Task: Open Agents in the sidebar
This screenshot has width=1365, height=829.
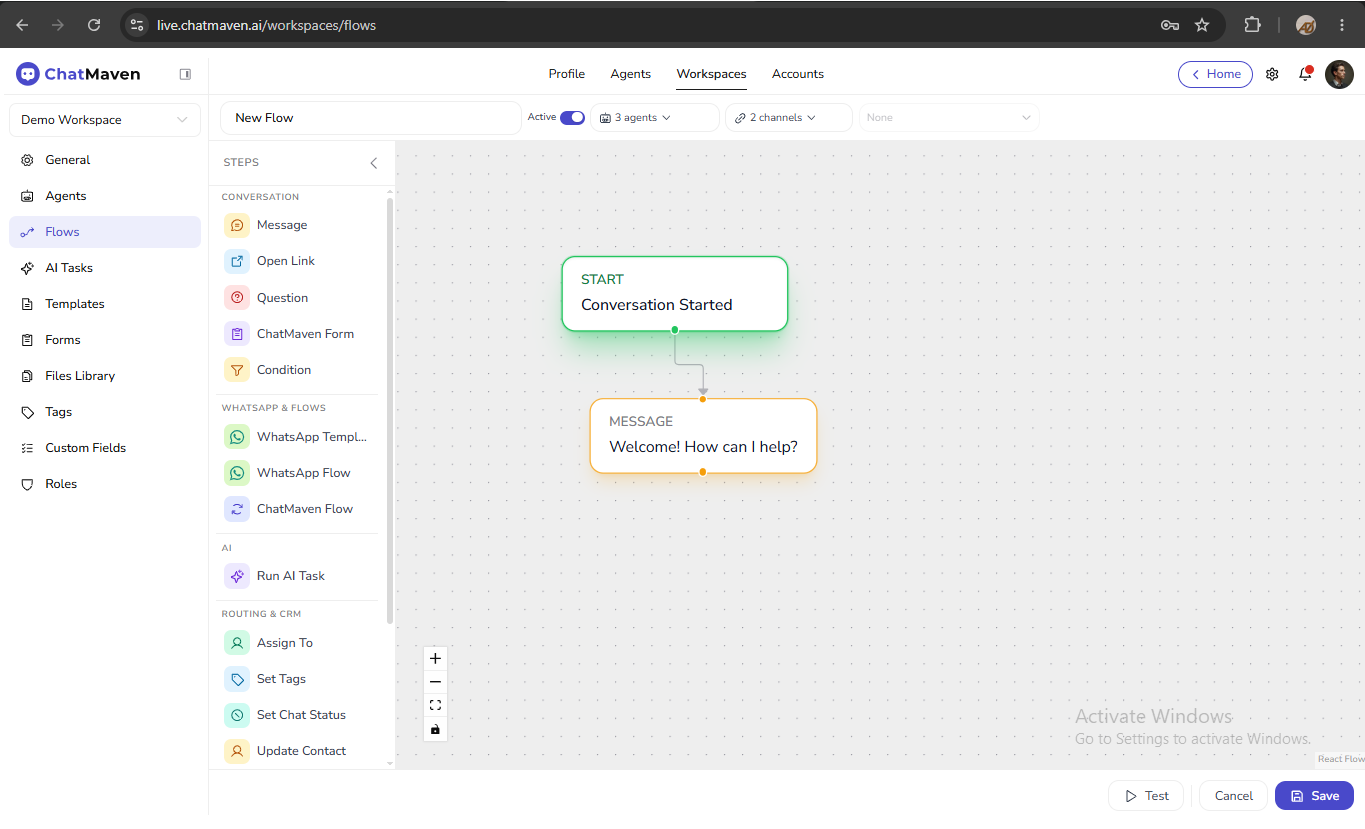Action: pos(105,196)
